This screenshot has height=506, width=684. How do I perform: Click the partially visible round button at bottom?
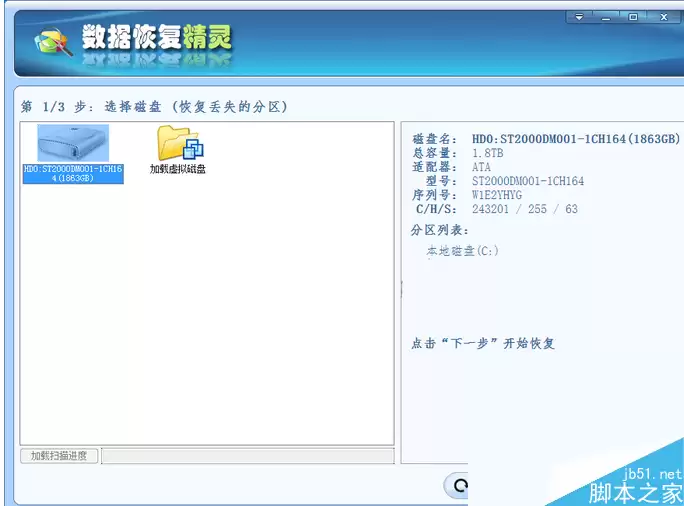click(x=456, y=485)
